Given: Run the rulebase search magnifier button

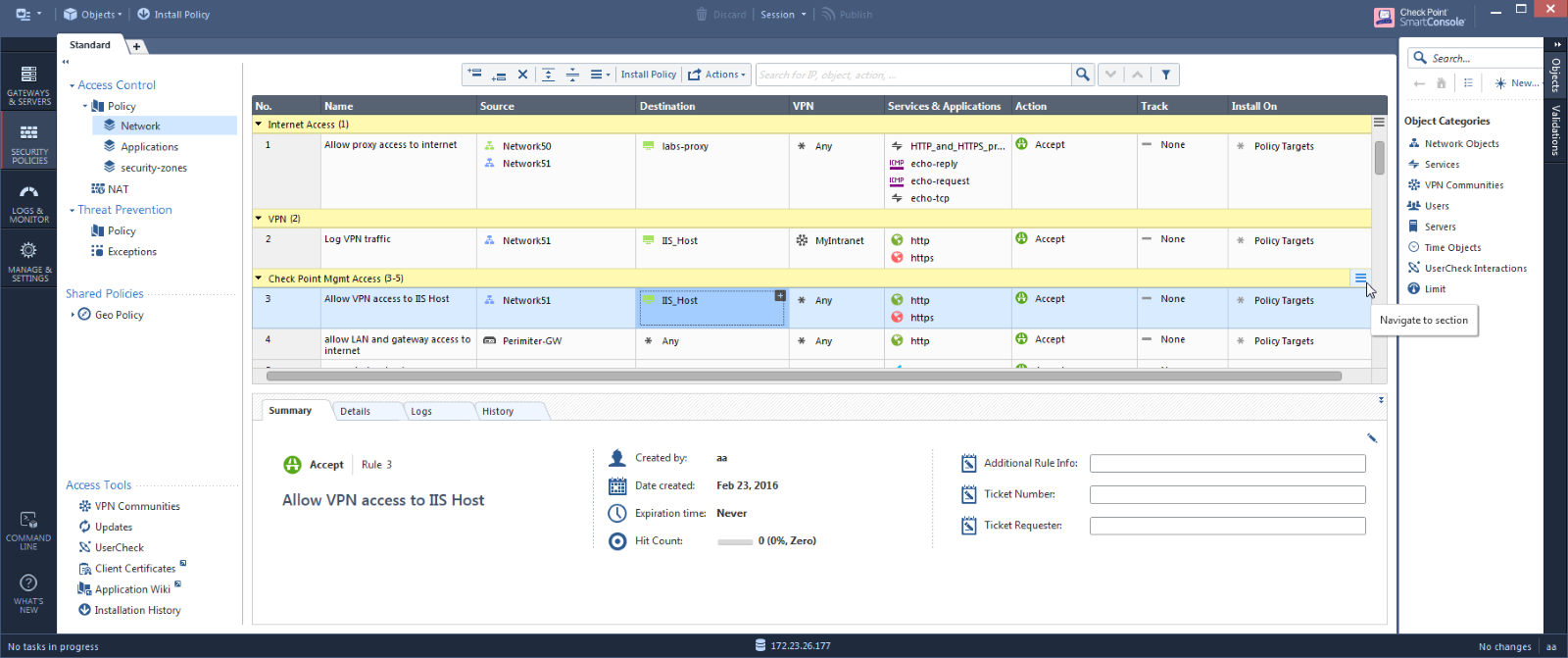Looking at the screenshot, I should coord(1083,75).
